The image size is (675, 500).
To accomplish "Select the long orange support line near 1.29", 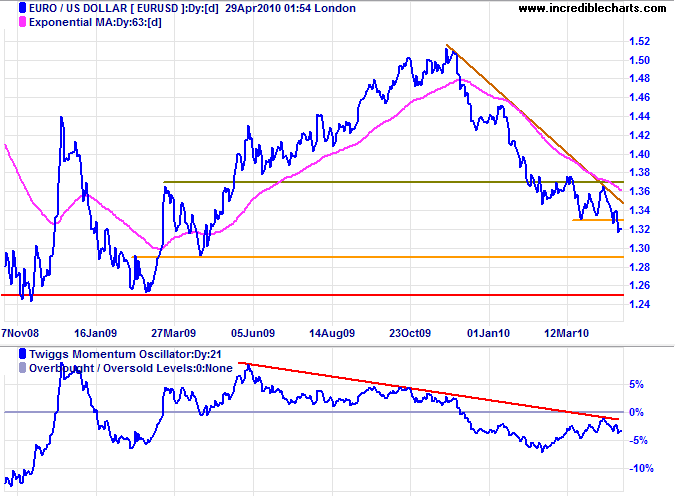I will point(378,257).
